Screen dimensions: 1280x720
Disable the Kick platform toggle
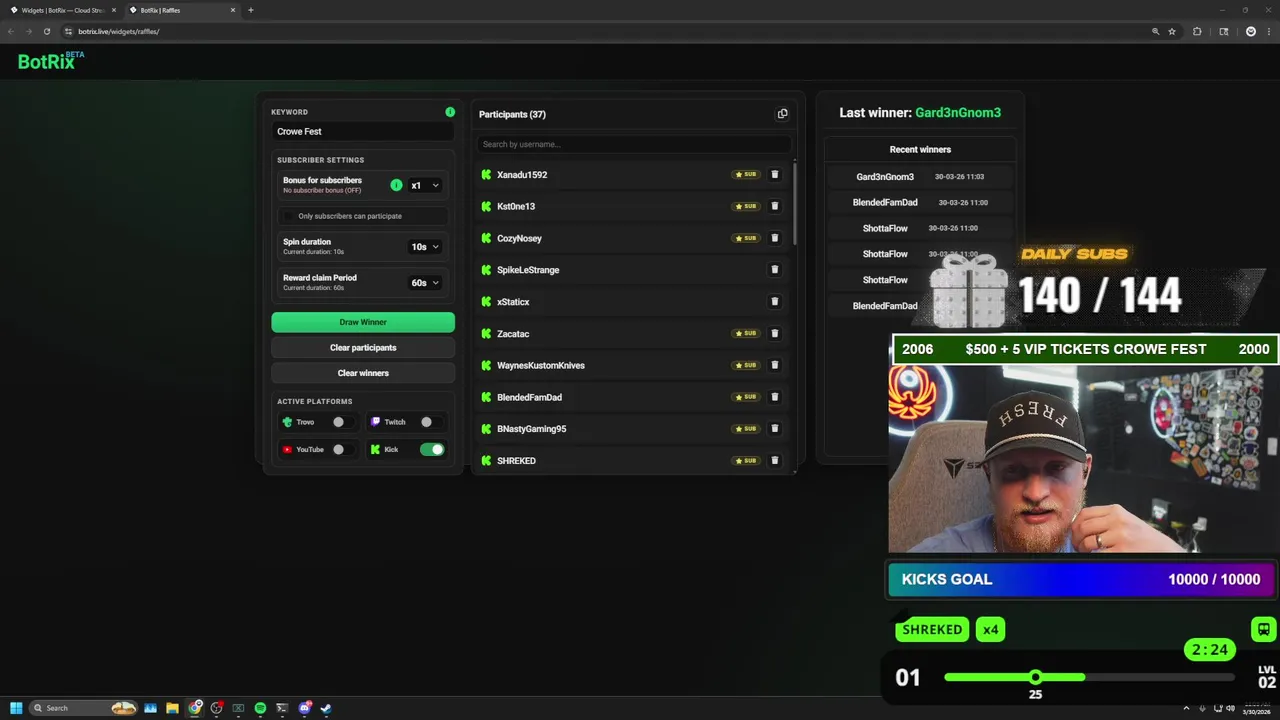tap(432, 449)
